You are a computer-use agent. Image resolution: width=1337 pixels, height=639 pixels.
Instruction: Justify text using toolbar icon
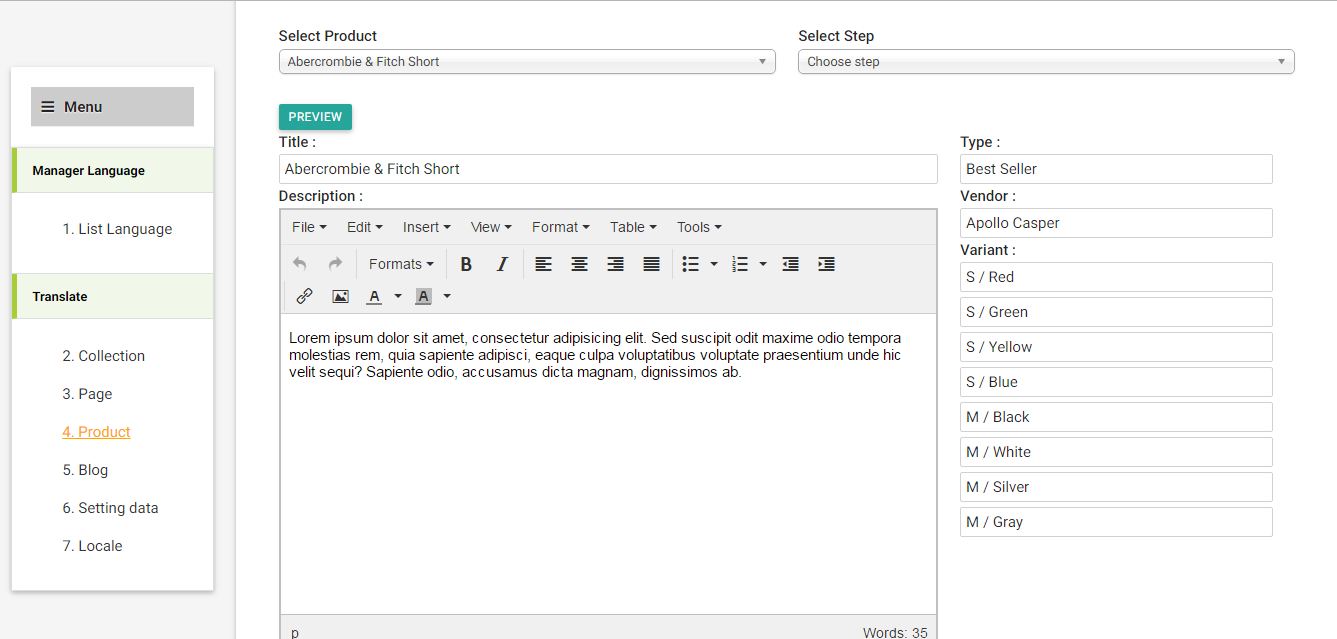[x=651, y=264]
